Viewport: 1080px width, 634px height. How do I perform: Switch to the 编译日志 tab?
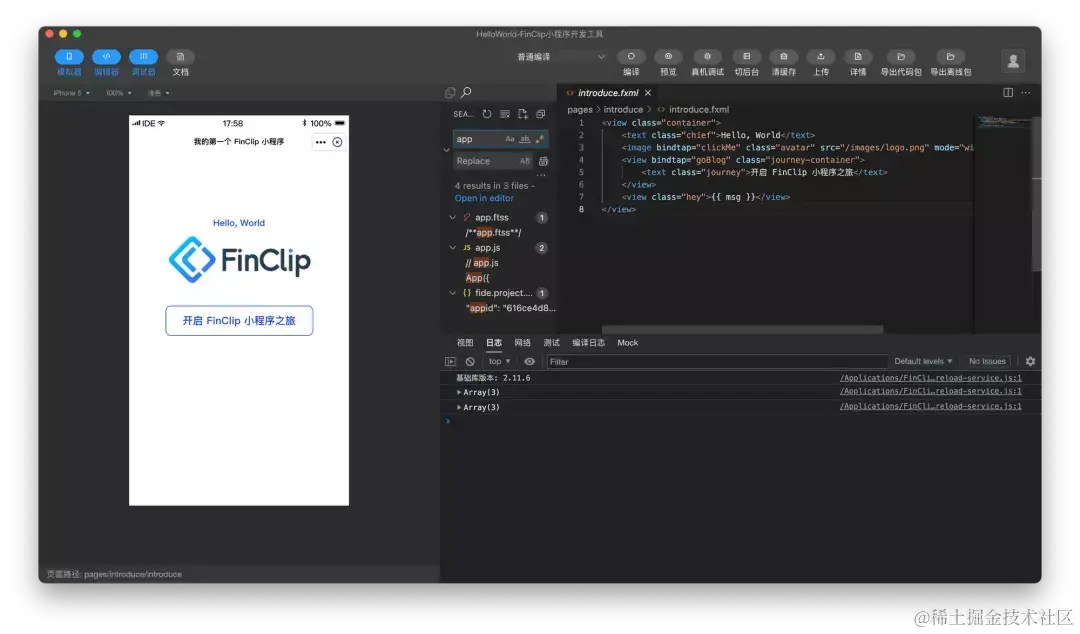[588, 343]
